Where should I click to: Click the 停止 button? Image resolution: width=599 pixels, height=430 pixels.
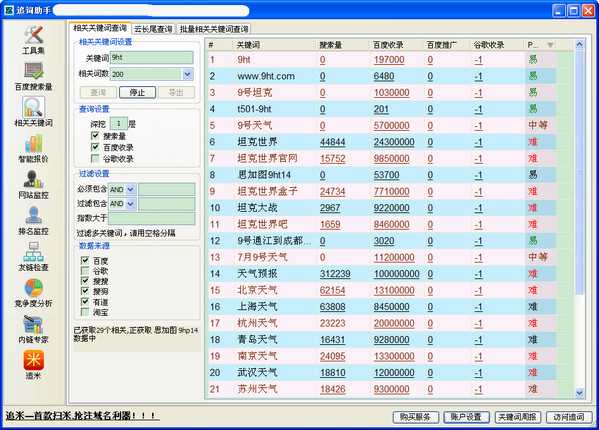(x=137, y=92)
